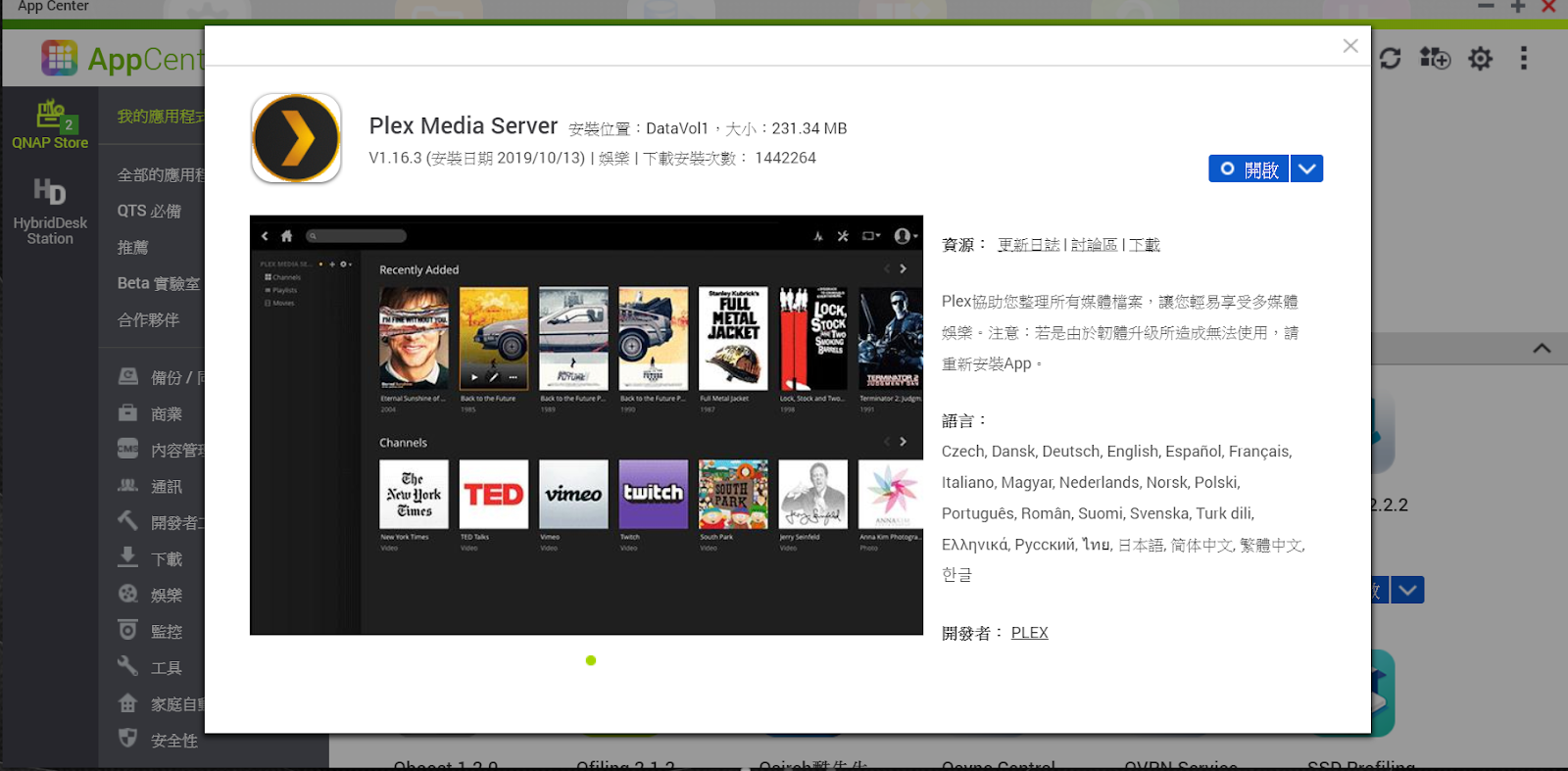Open Plex with the 開啟 button
This screenshot has width=1568, height=771.
click(x=1249, y=169)
